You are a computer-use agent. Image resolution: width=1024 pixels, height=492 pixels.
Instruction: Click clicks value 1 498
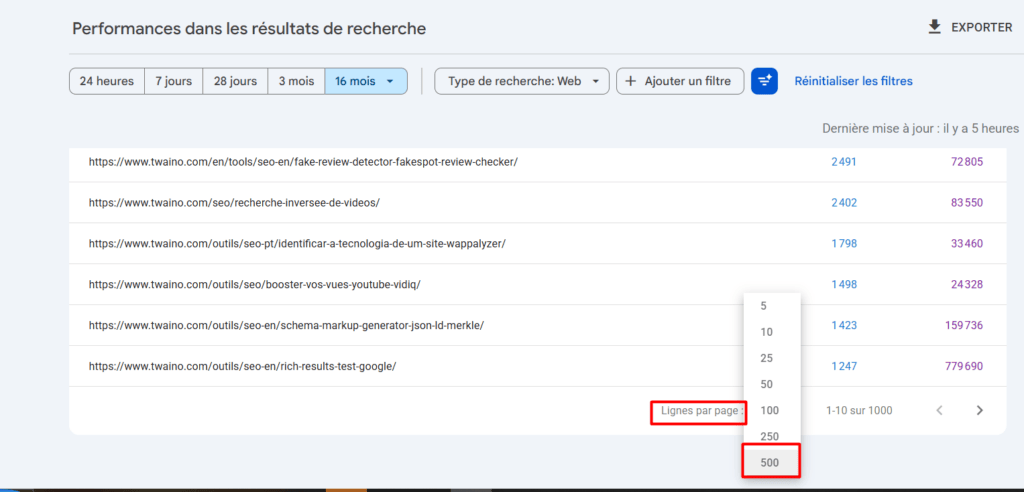844,284
